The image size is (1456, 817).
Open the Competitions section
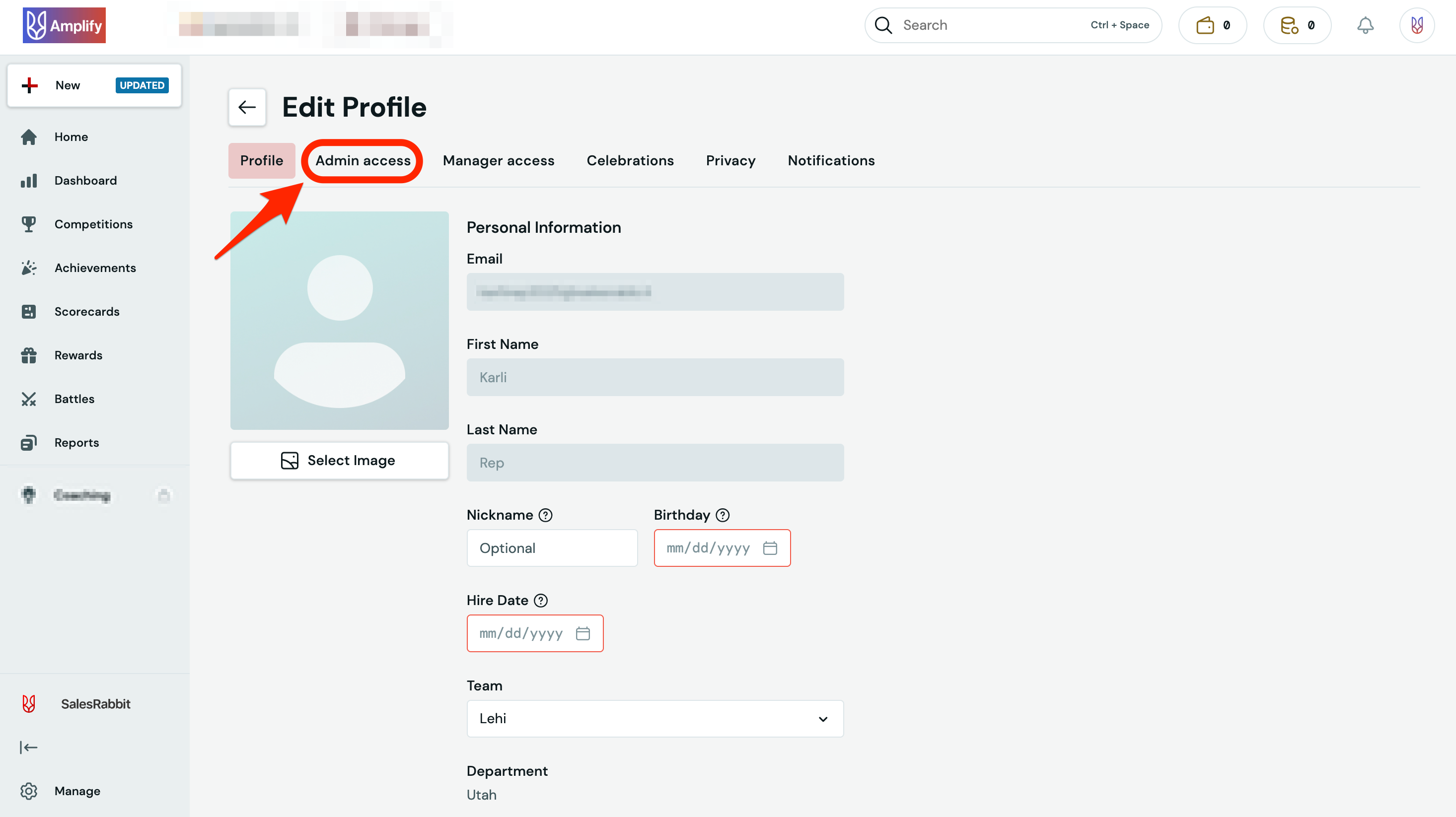click(x=93, y=224)
